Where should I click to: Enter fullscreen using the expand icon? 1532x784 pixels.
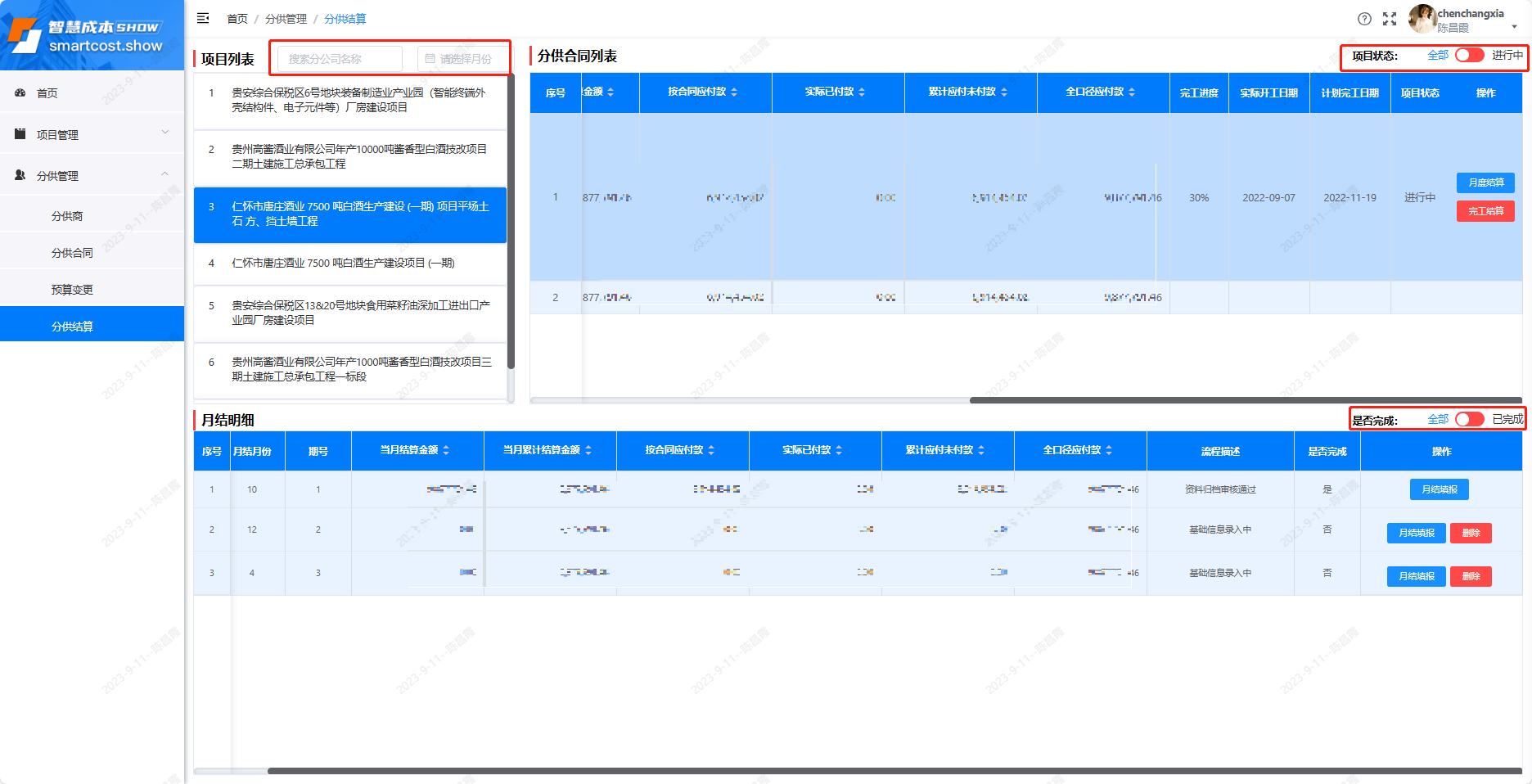(1390, 19)
